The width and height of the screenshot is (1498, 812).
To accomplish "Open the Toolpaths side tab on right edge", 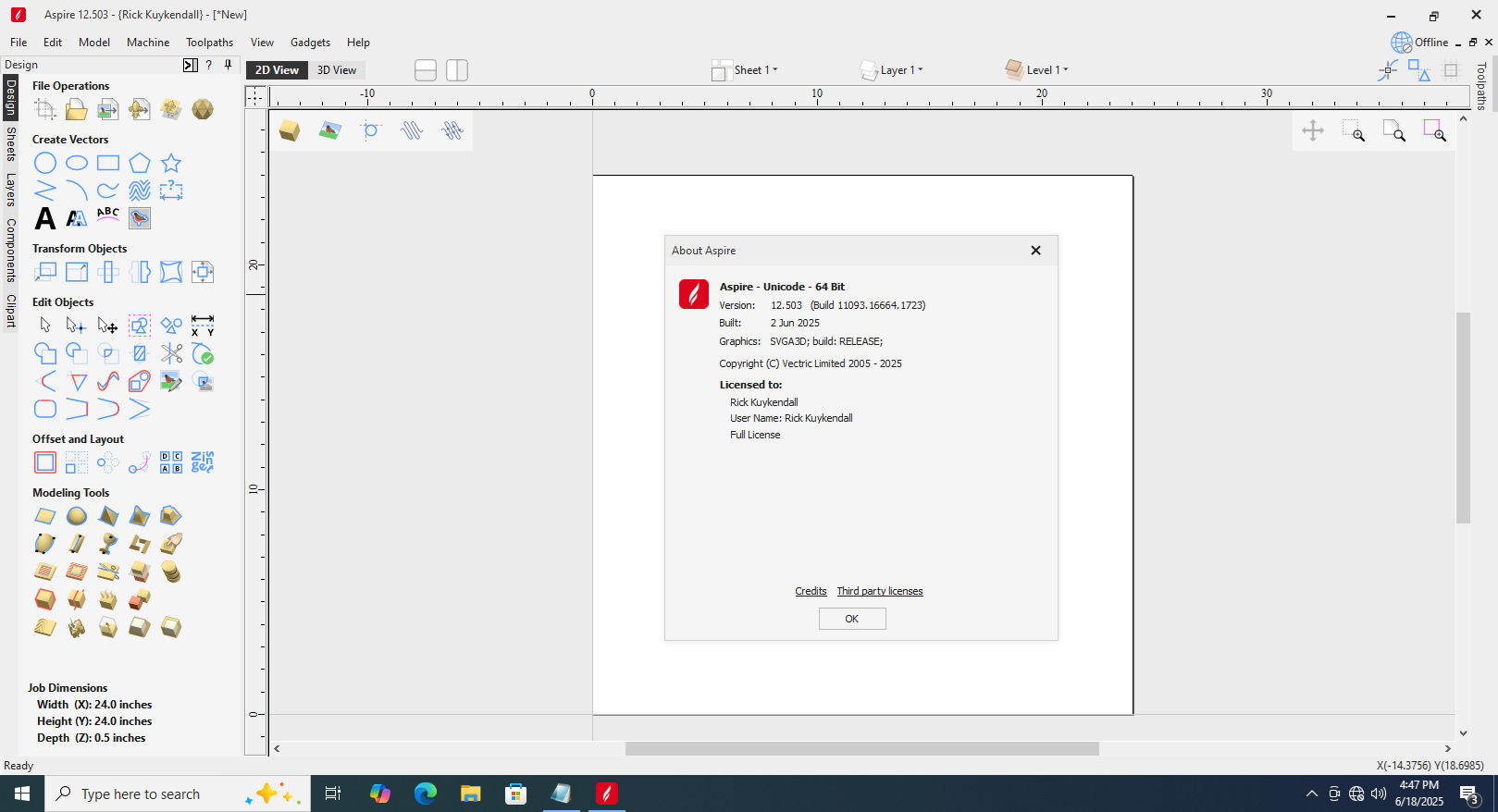I will click(x=1480, y=85).
